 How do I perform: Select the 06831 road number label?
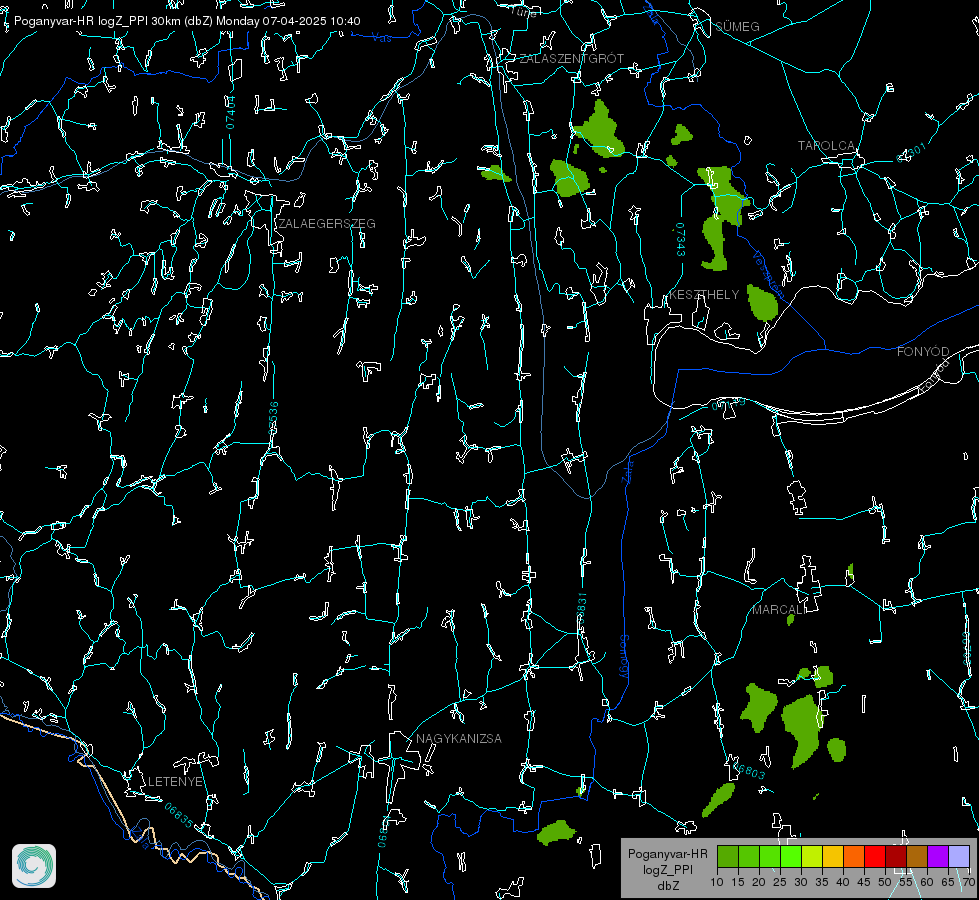581,609
